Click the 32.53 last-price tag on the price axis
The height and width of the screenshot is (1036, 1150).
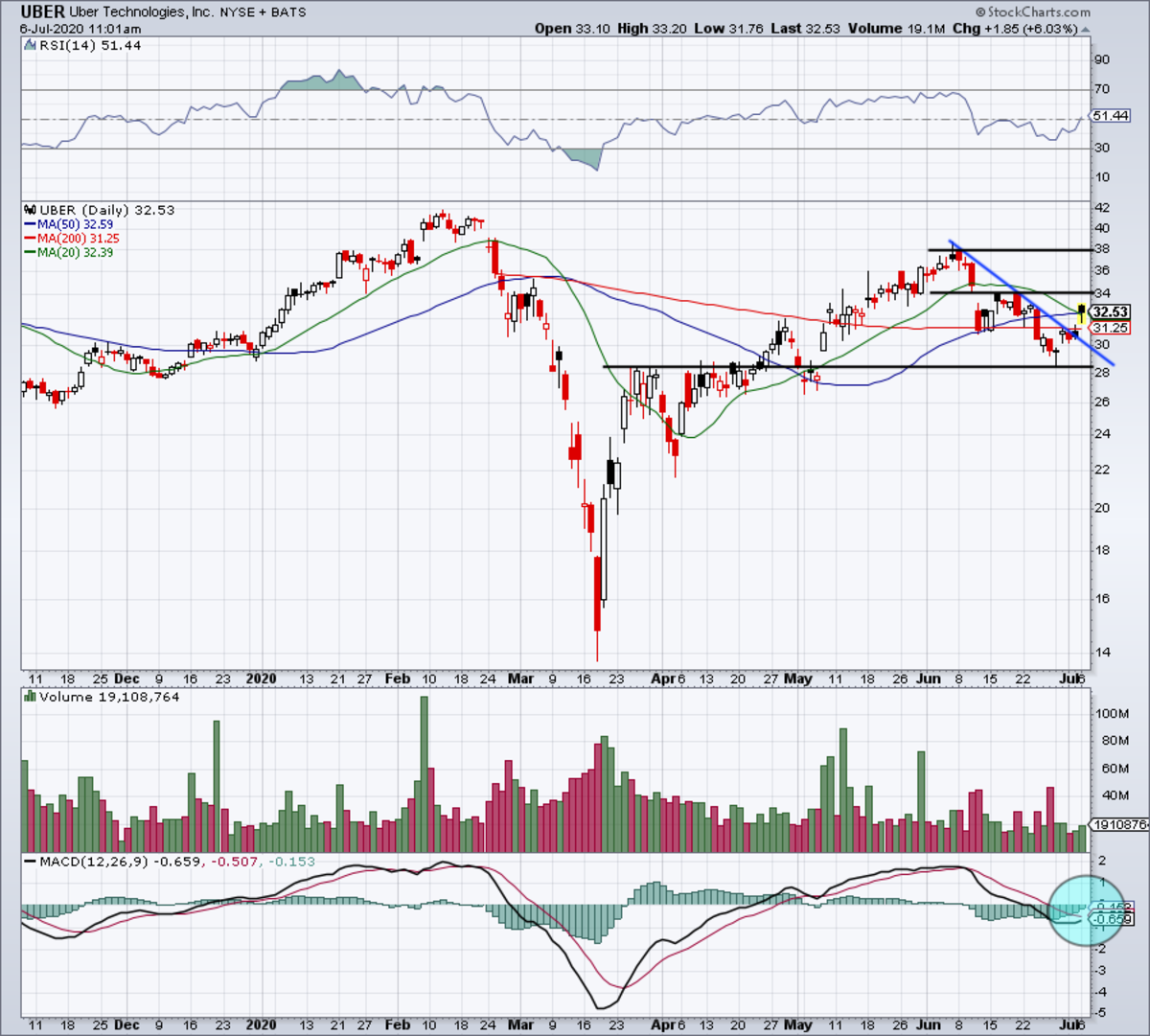[1111, 312]
